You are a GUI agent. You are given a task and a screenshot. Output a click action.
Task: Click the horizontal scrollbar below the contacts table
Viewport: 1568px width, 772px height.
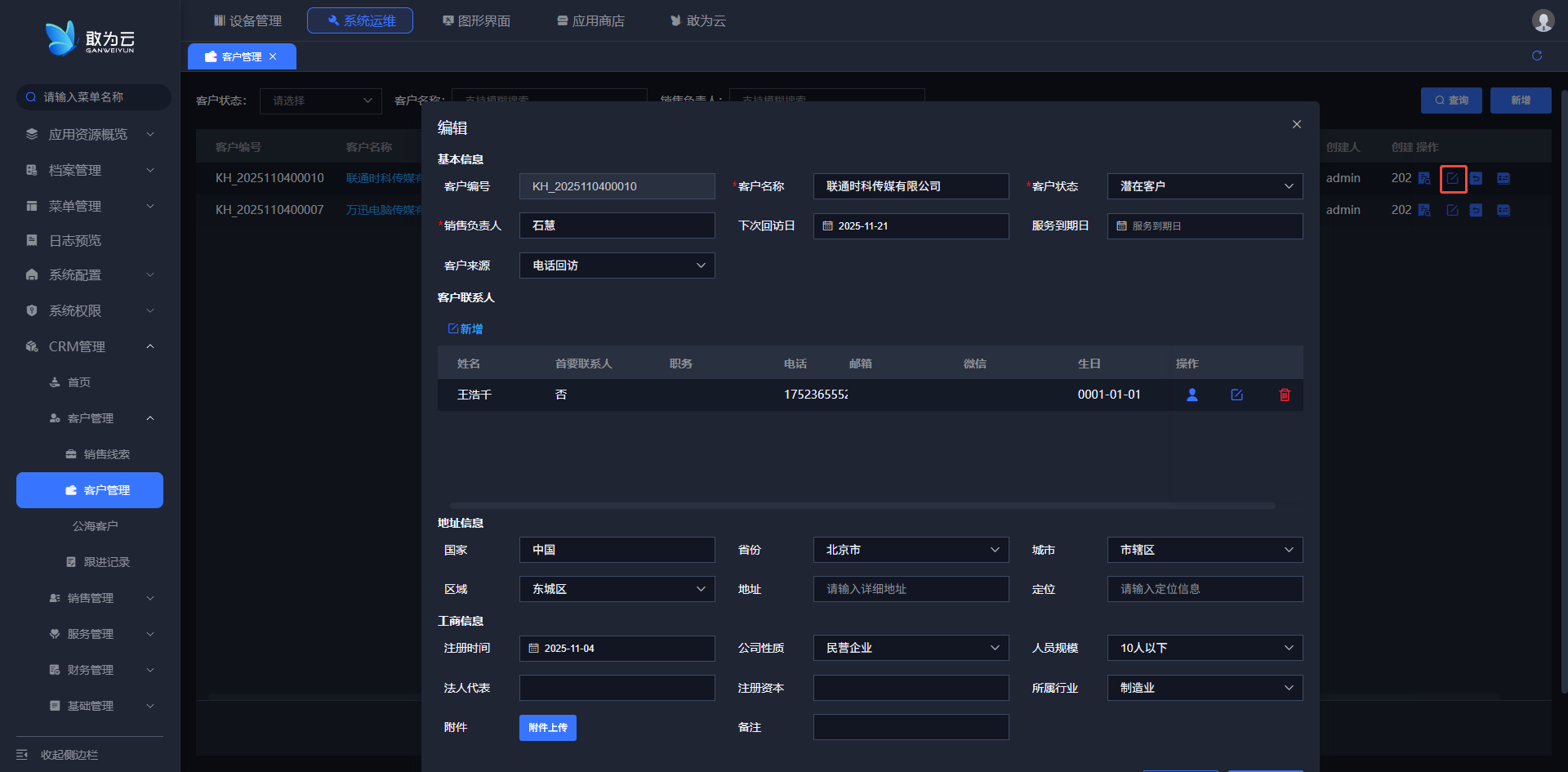click(x=862, y=506)
